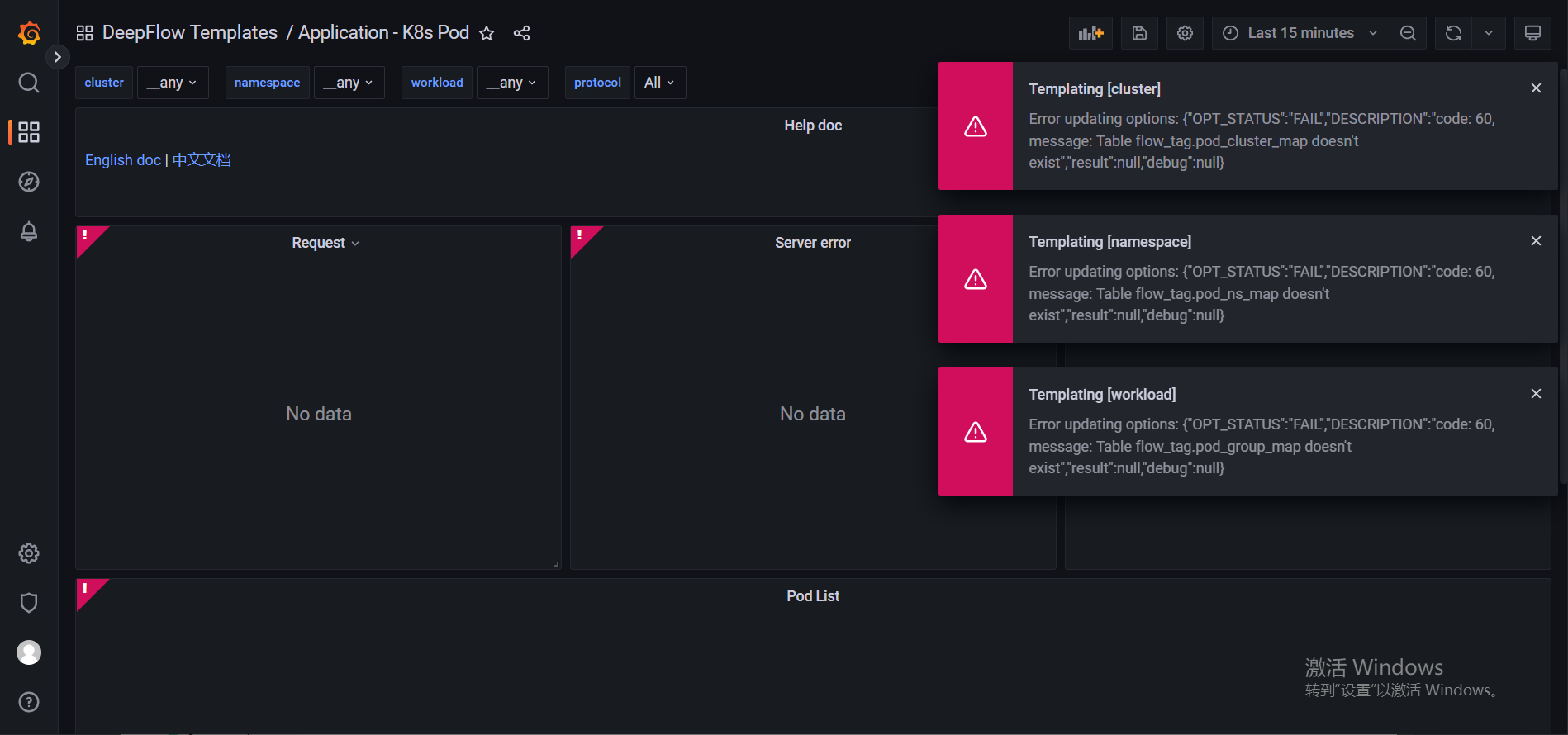Expand the side navigation menu arrow
This screenshot has height=735, width=1568.
point(57,57)
